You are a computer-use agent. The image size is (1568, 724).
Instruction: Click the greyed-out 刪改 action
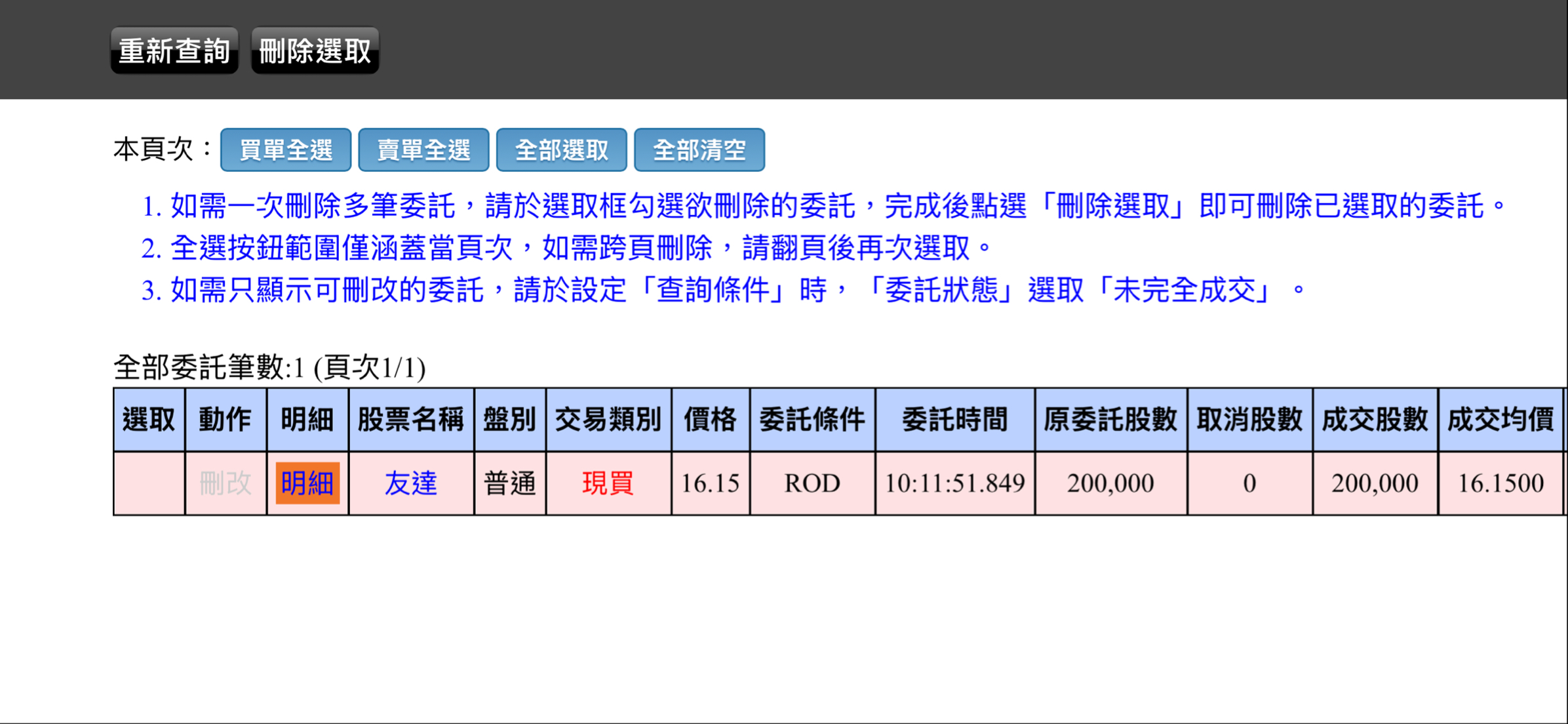(x=225, y=483)
